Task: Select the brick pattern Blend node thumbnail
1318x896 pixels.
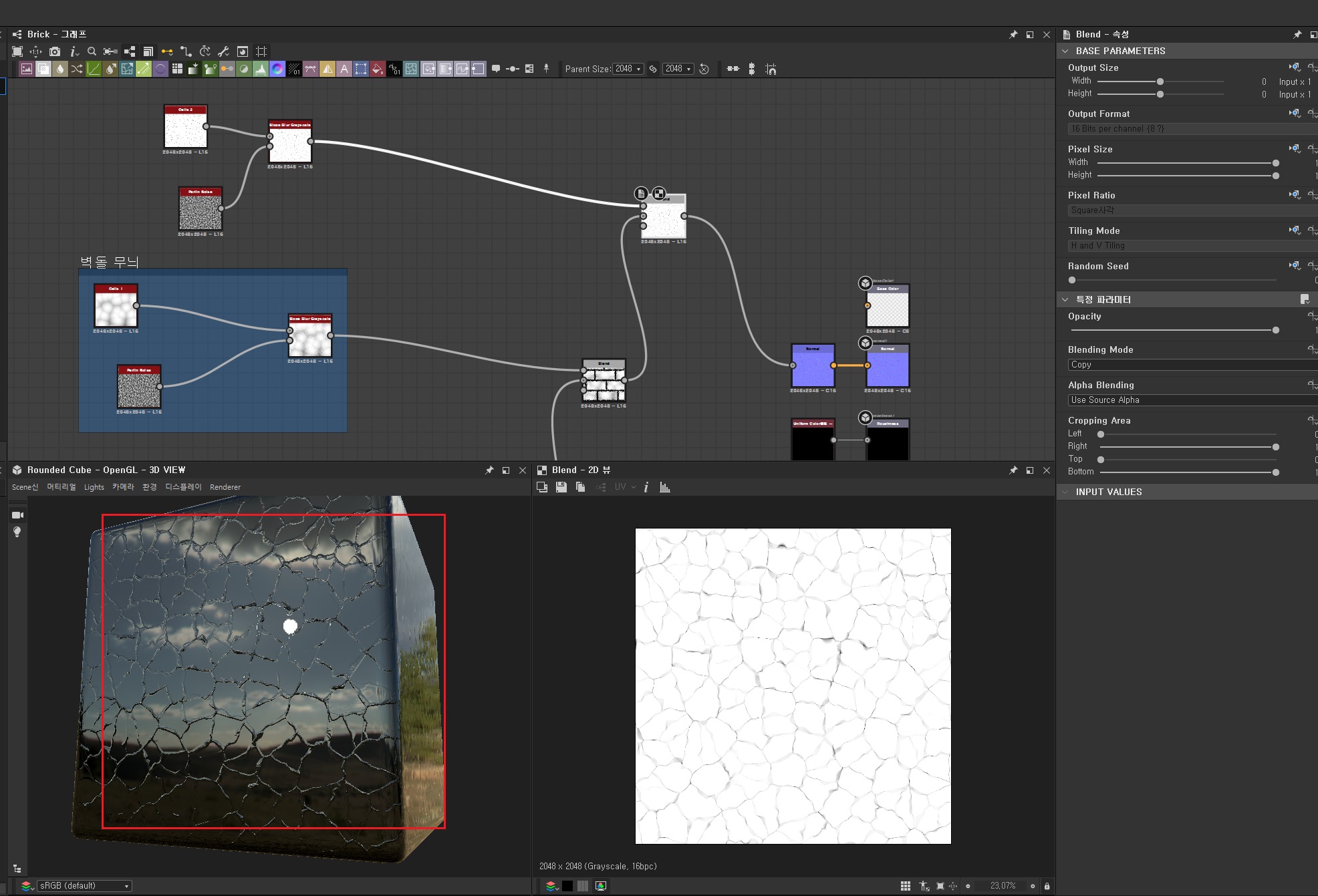Action: point(604,384)
